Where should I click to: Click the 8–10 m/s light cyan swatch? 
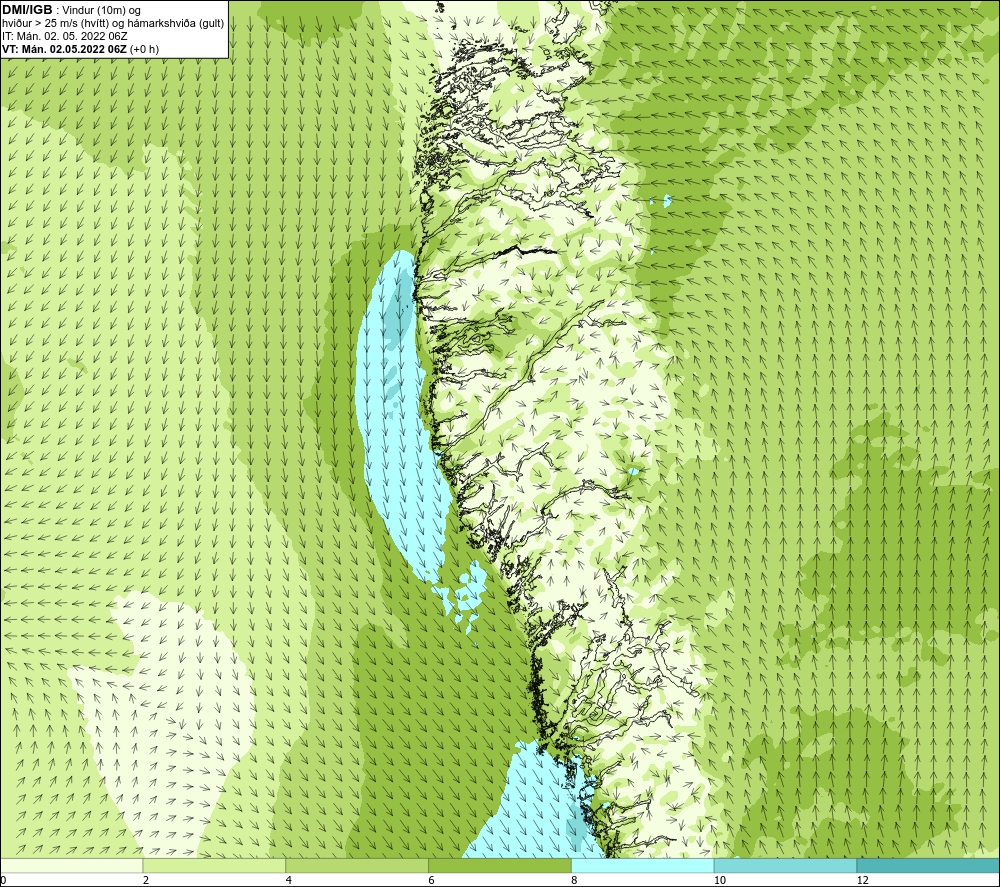pos(643,866)
